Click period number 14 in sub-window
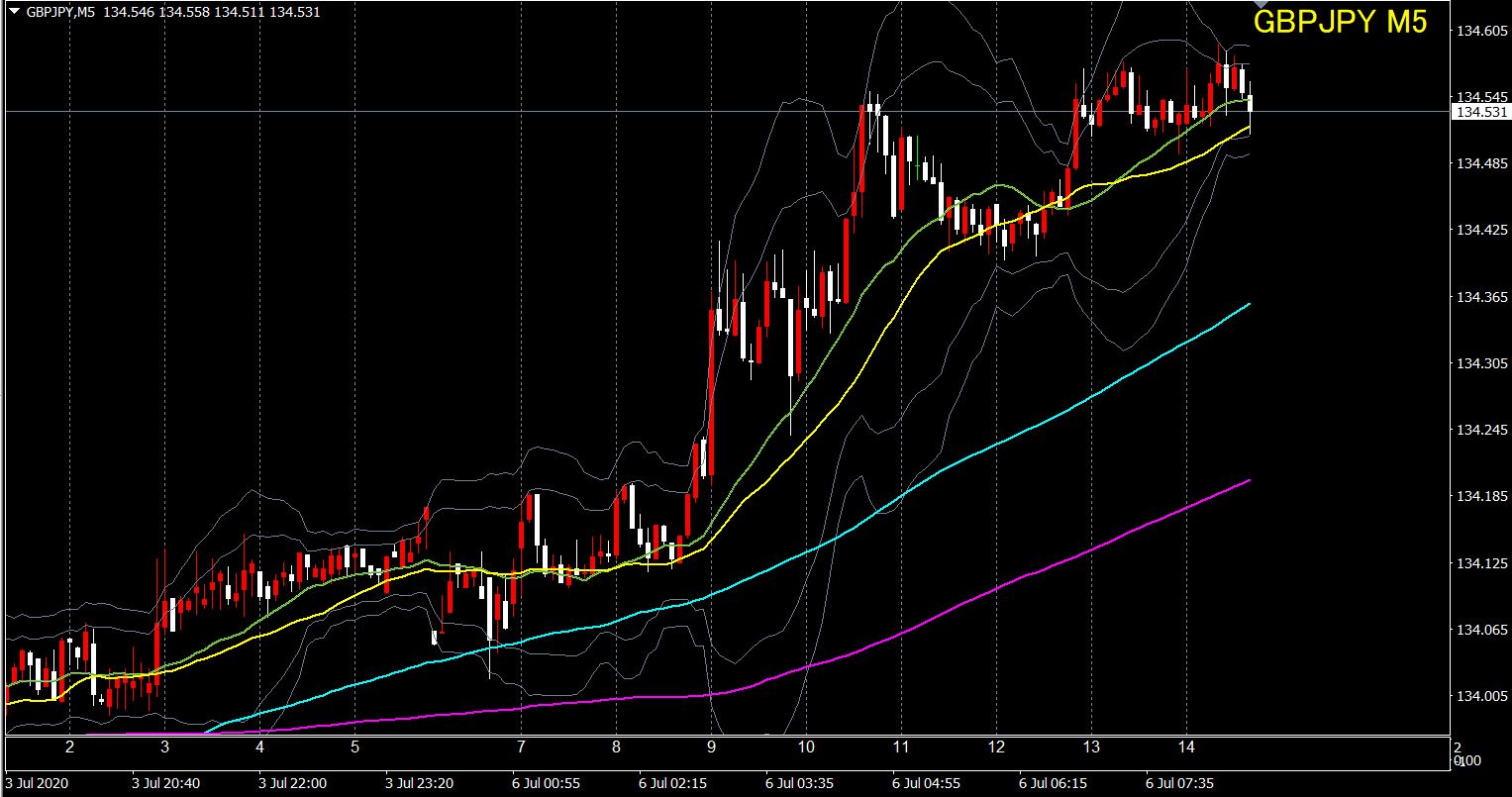 [x=1186, y=747]
